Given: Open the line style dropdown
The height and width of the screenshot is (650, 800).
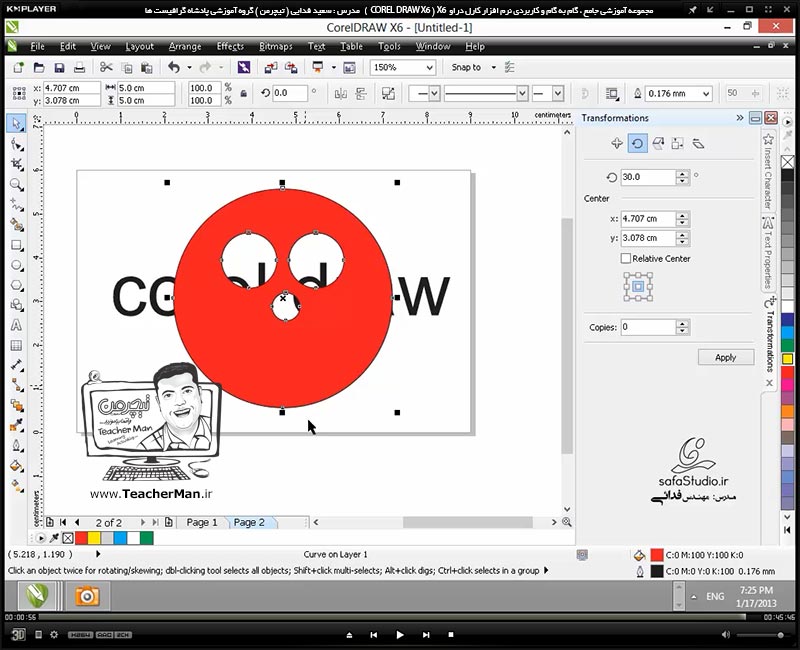Looking at the screenshot, I should (522, 93).
